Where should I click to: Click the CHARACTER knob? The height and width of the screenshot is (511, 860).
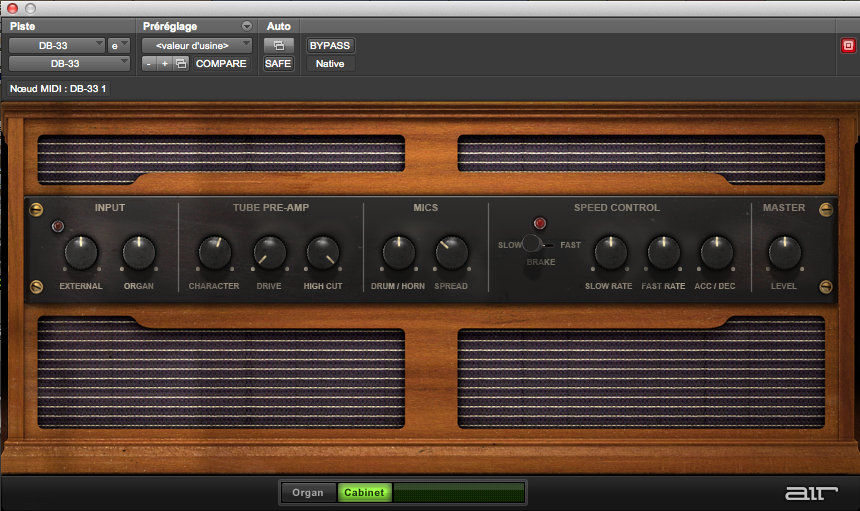[214, 253]
